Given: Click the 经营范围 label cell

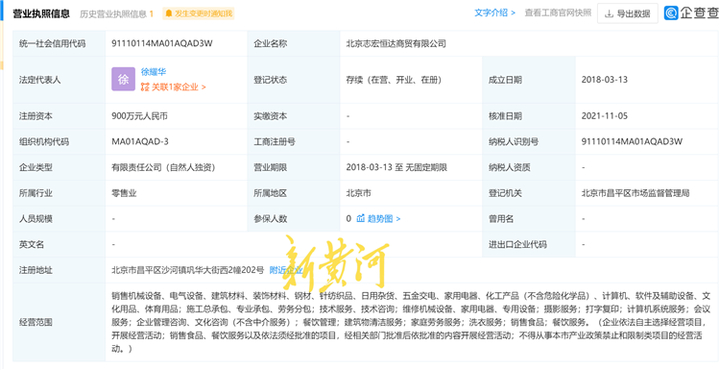Looking at the screenshot, I should tap(59, 322).
